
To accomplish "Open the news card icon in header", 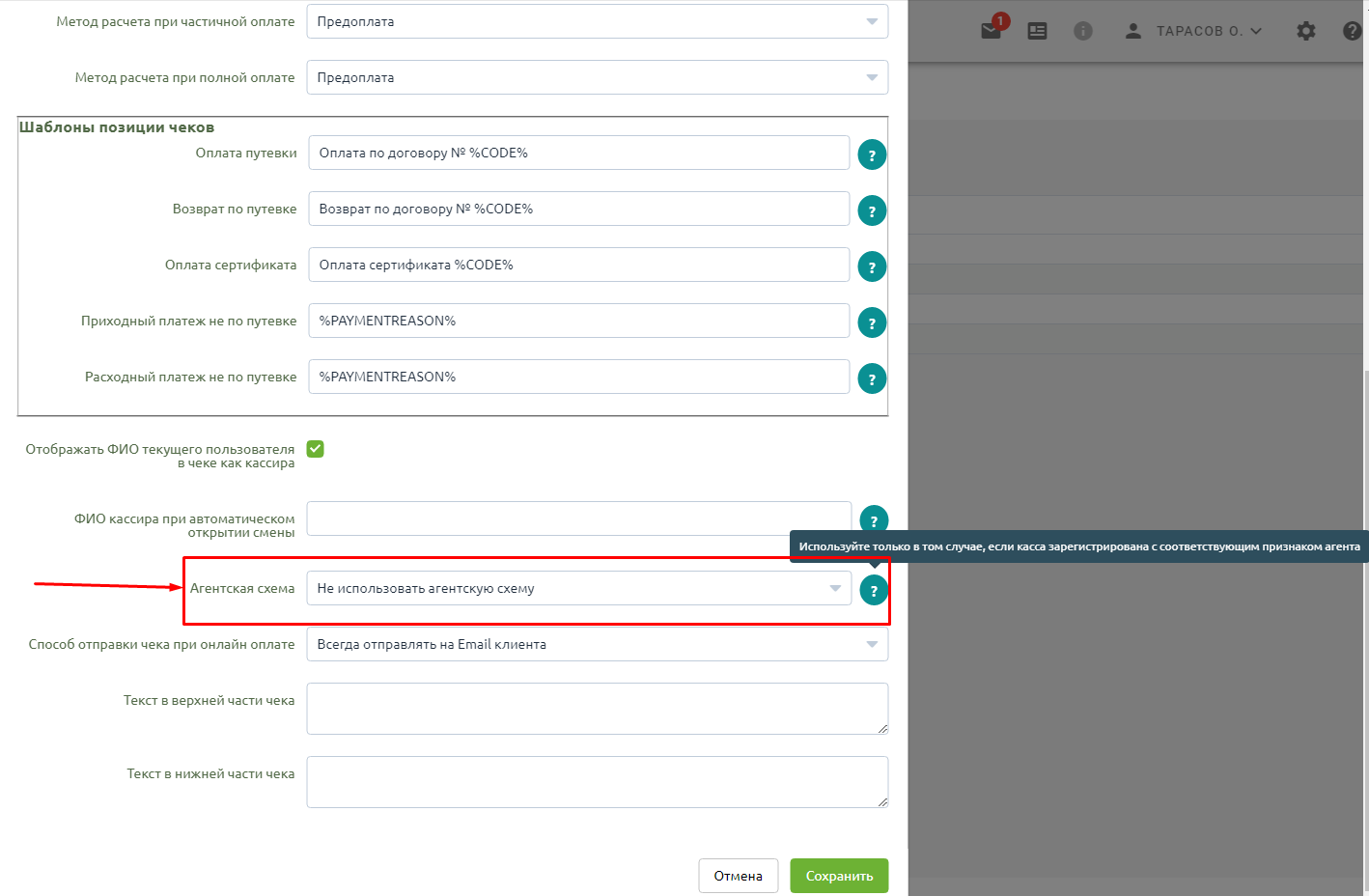I will tap(1038, 31).
